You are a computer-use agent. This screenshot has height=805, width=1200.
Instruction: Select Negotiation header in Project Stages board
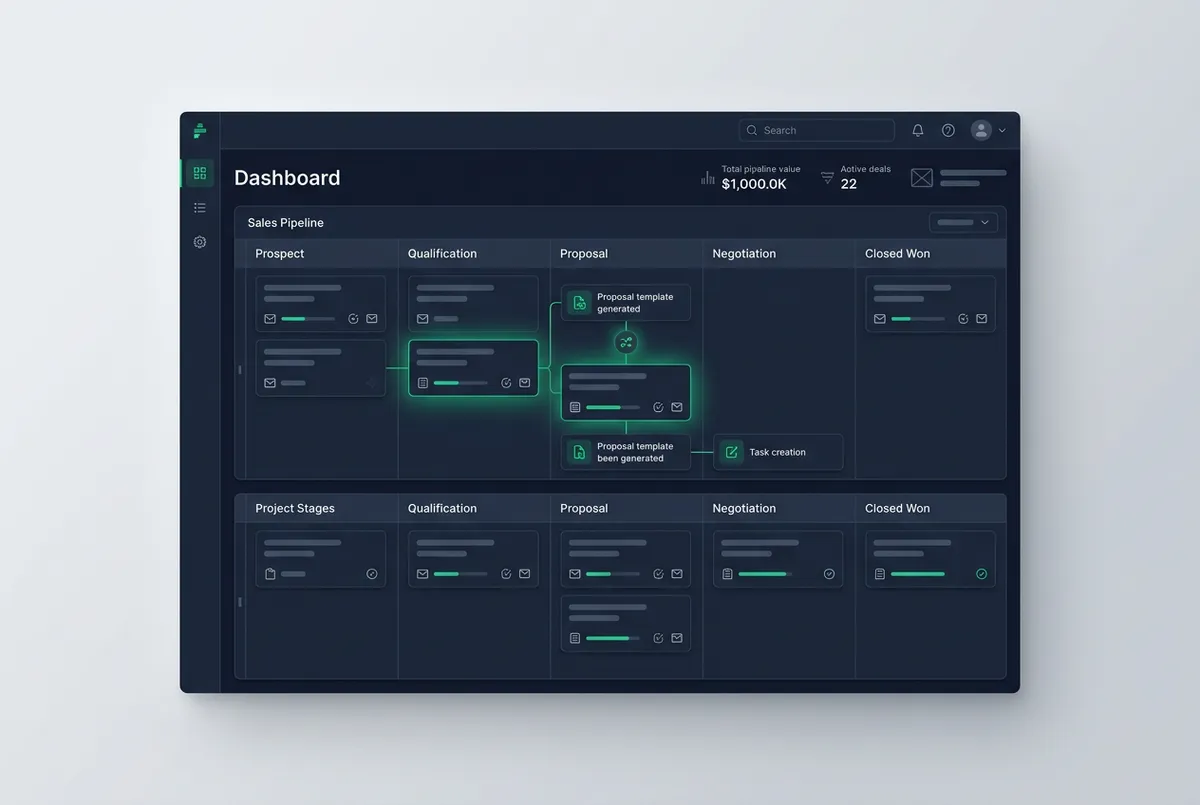(x=744, y=508)
